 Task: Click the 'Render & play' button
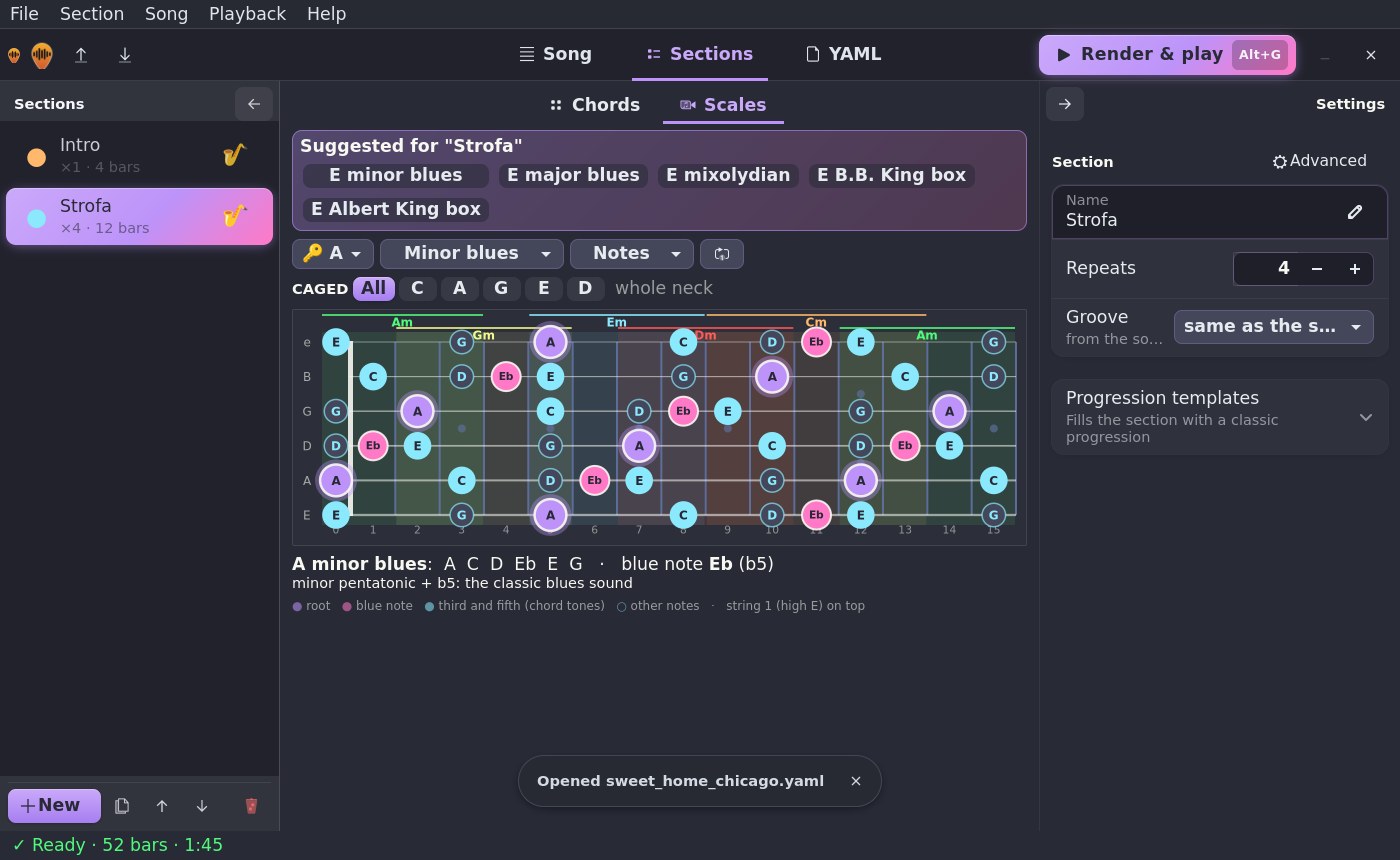pos(1167,55)
